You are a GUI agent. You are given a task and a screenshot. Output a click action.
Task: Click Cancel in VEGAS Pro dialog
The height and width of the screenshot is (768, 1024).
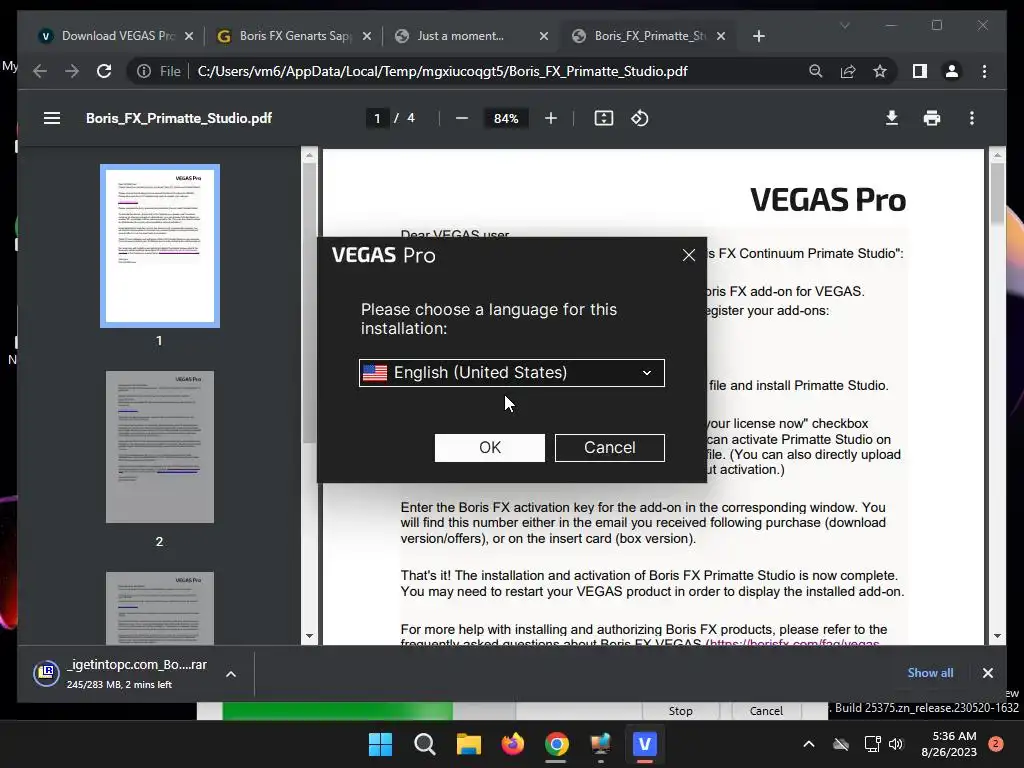[x=610, y=447]
